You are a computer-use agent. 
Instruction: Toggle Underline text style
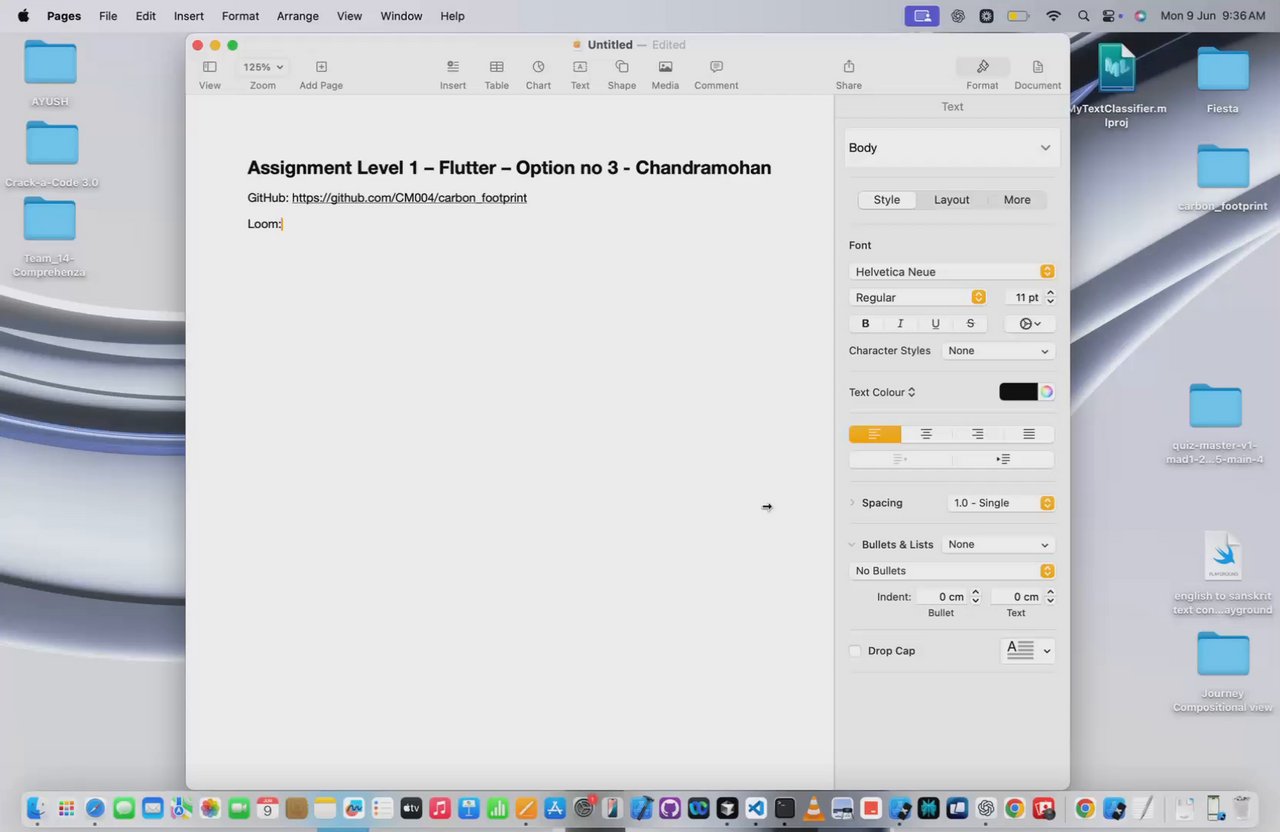tap(935, 324)
